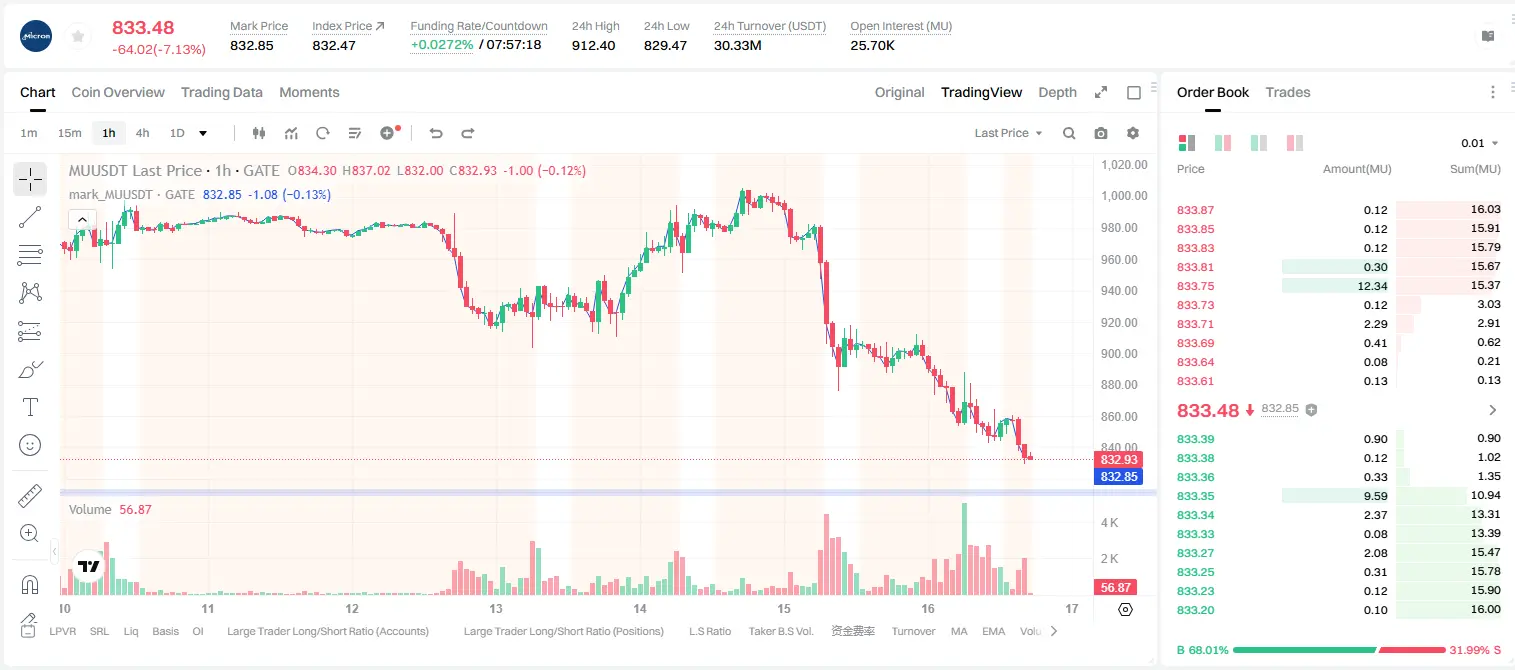The height and width of the screenshot is (670, 1515).
Task: Take chart snapshot with camera icon
Action: (1101, 133)
